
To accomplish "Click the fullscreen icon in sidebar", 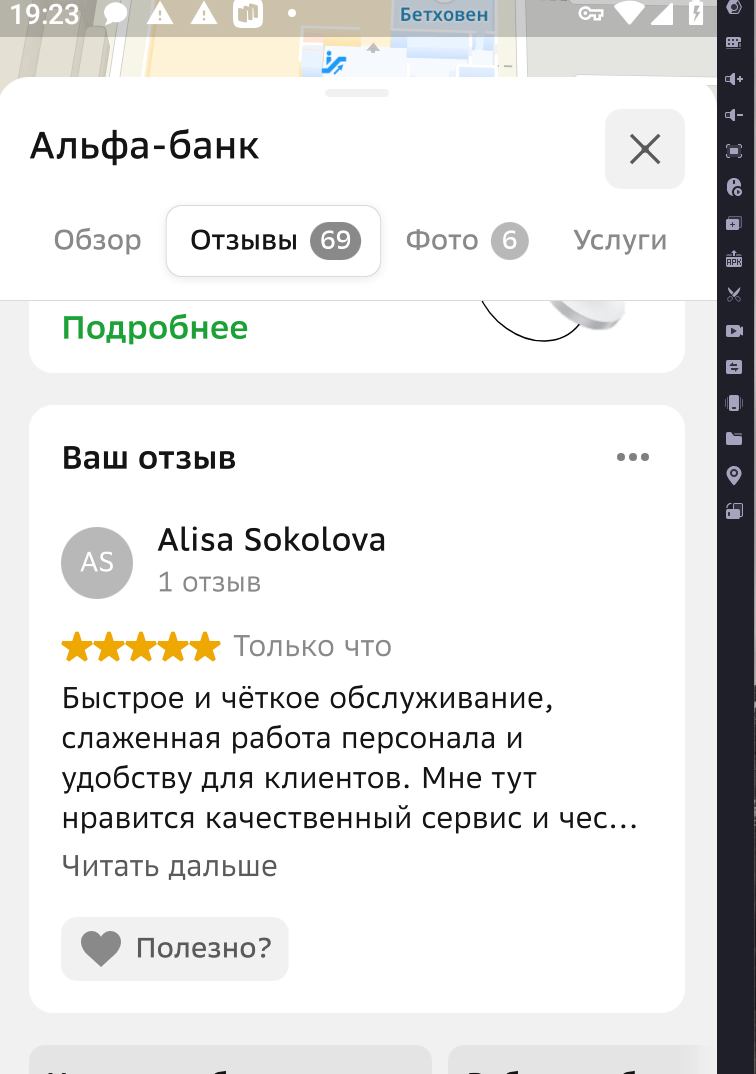I will (x=734, y=151).
